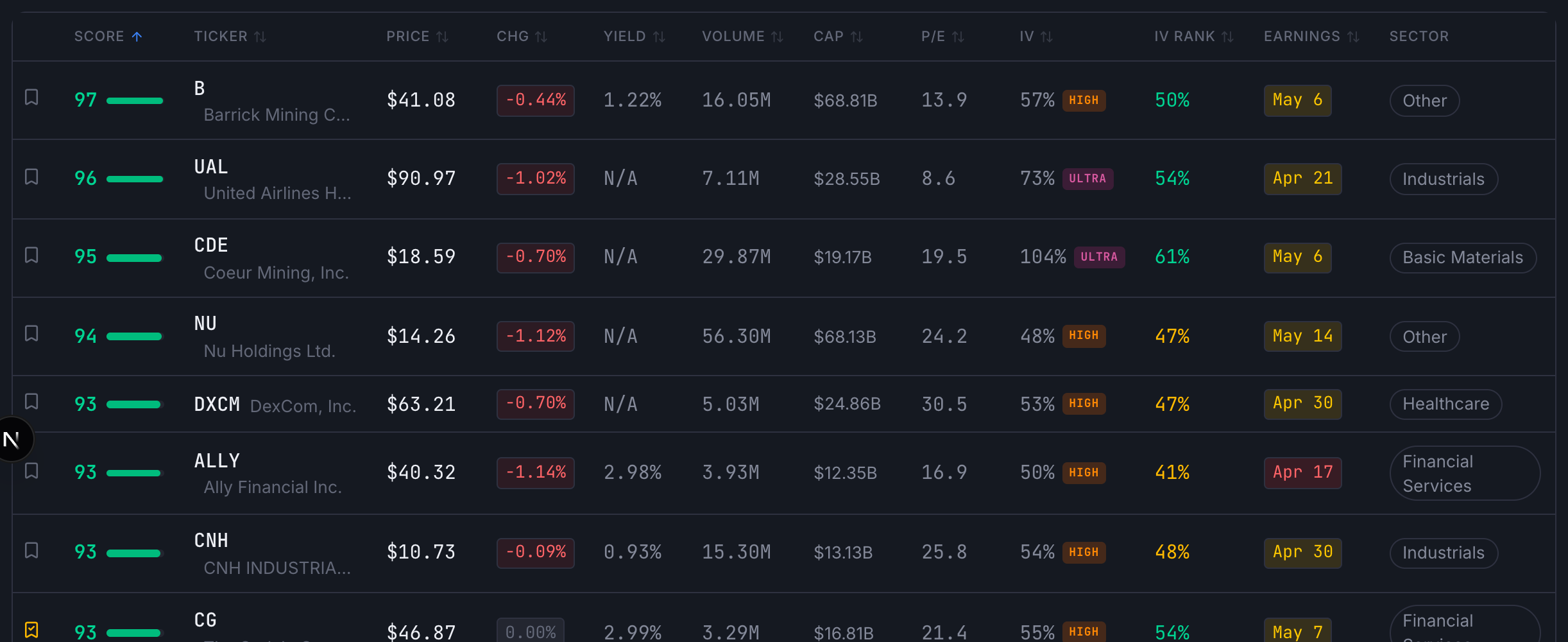Click the Apr 17 earnings date for ALLY

coord(1302,473)
